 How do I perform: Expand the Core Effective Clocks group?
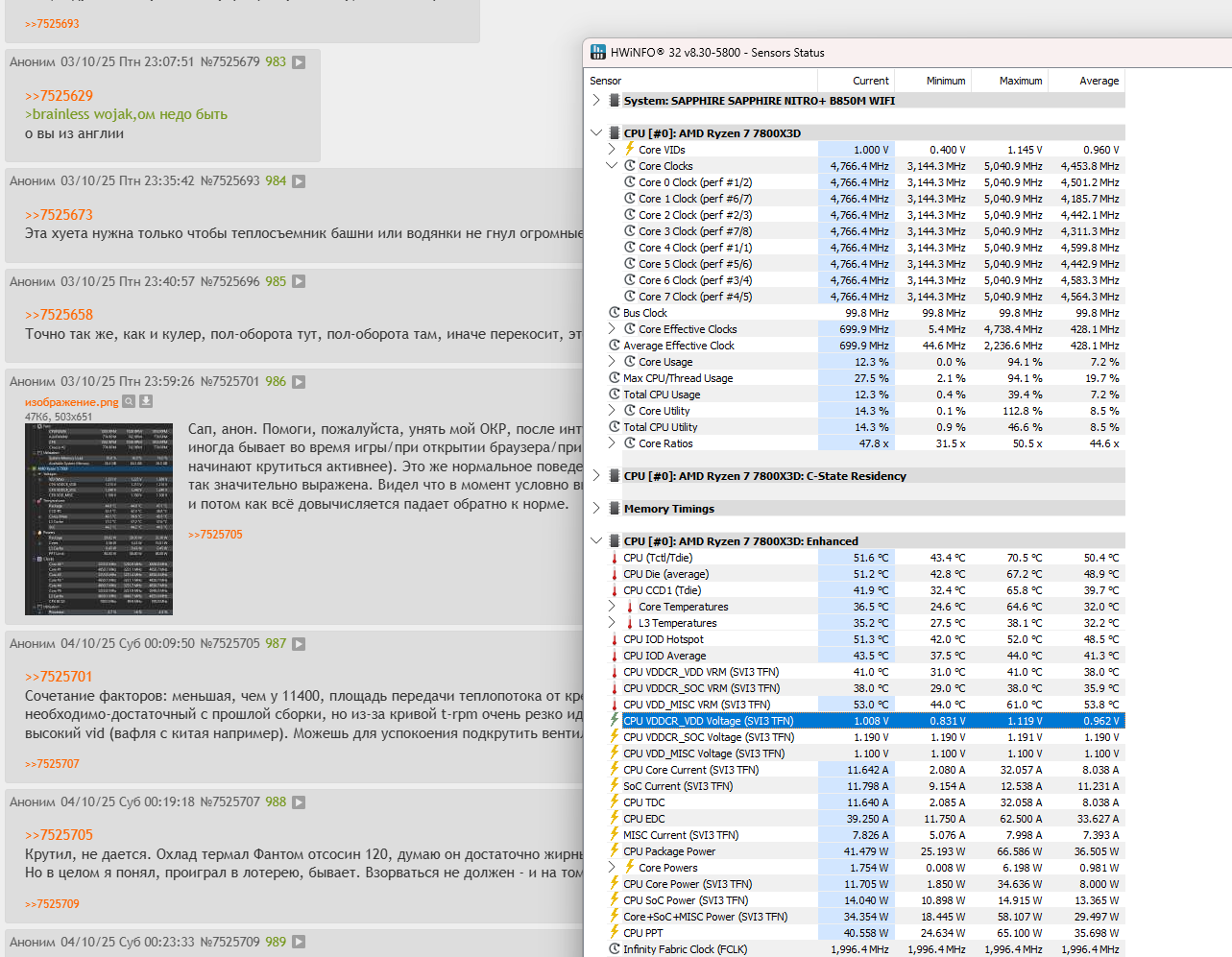[612, 329]
